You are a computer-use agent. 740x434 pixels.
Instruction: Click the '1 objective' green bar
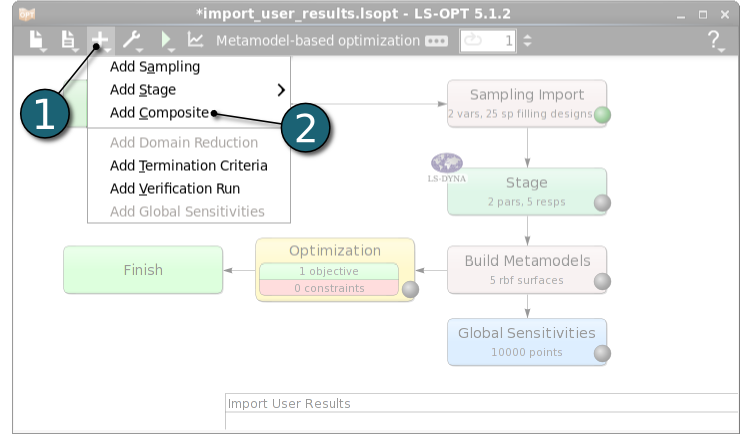[329, 271]
